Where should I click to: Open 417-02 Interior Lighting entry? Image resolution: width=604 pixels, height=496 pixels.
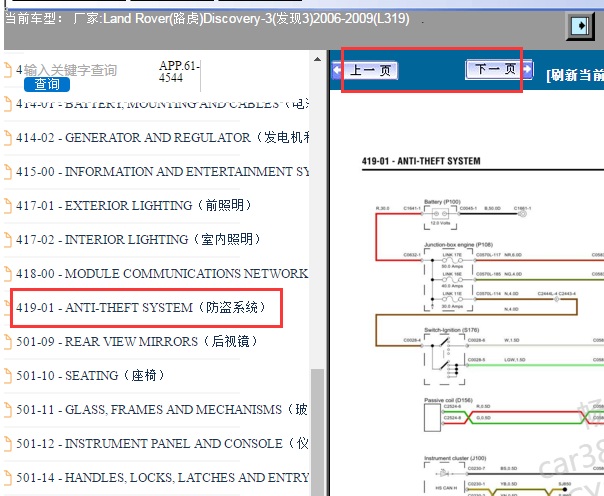point(138,239)
